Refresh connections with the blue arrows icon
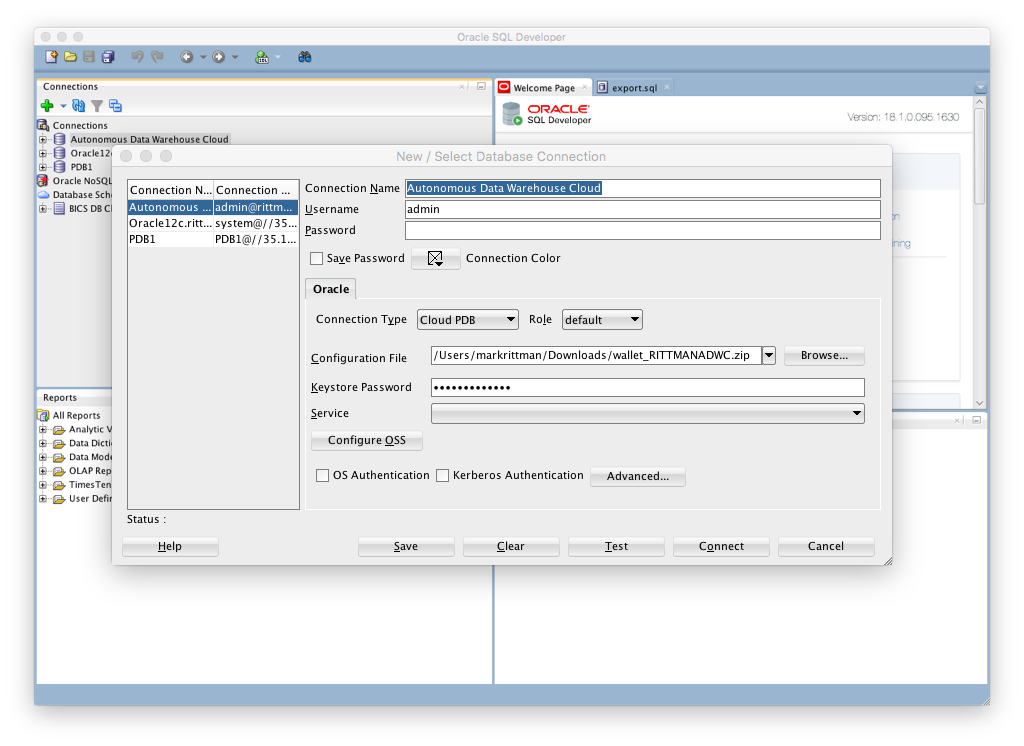Screen dimensions: 1024x746 tap(78, 105)
